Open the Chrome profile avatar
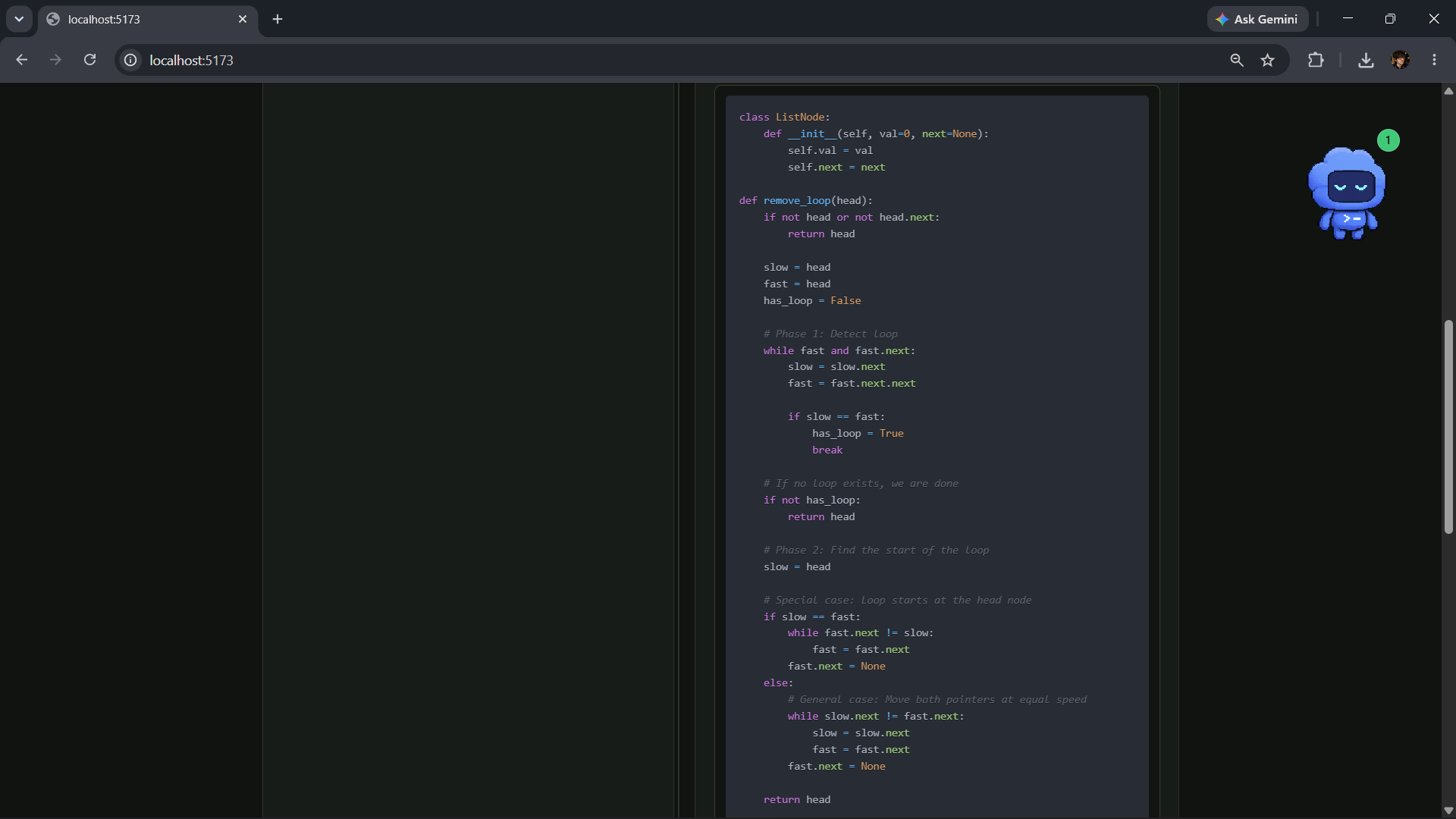This screenshot has height=819, width=1456. 1400,60
